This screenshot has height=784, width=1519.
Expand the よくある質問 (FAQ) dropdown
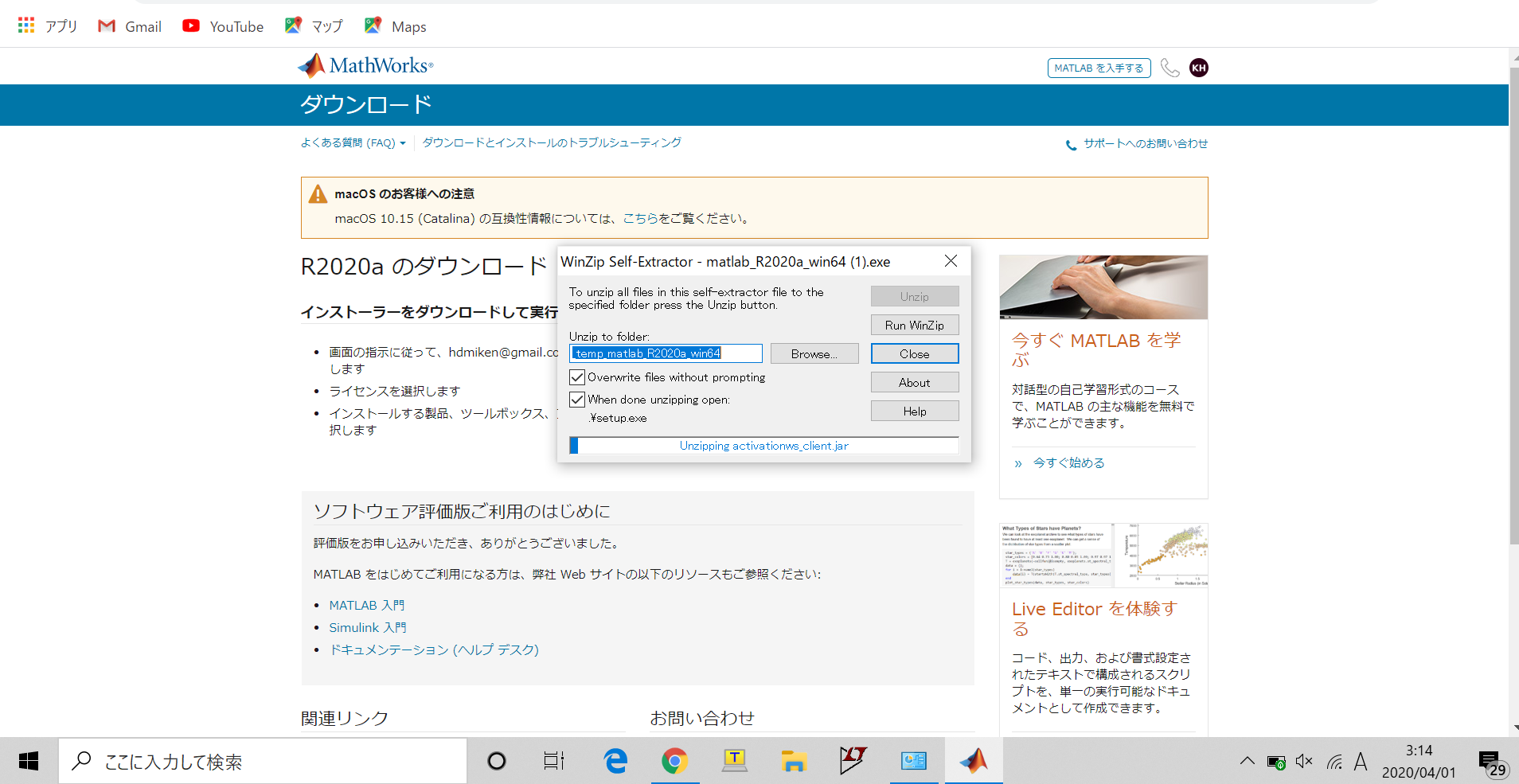click(353, 143)
